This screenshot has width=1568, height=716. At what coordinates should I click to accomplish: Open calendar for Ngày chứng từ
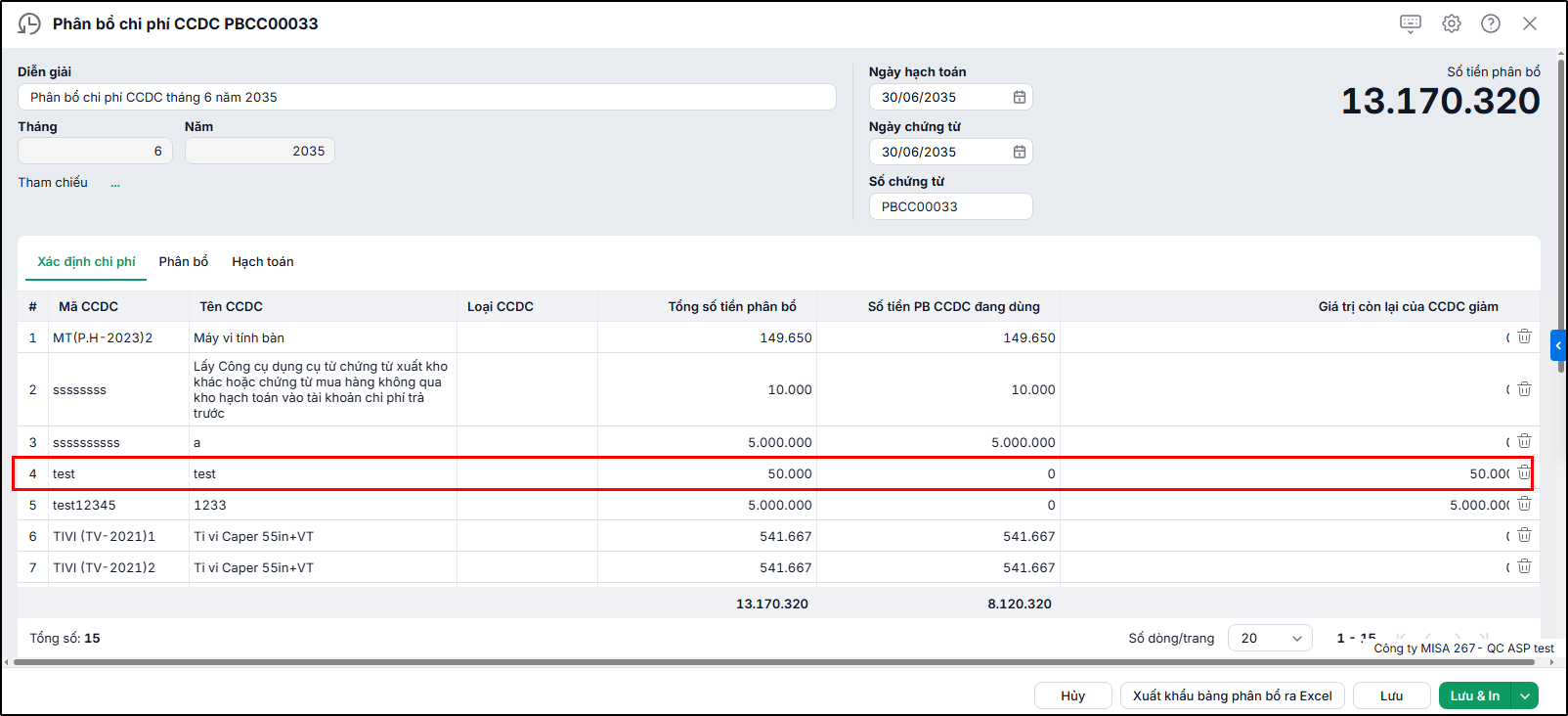pyautogui.click(x=1020, y=152)
